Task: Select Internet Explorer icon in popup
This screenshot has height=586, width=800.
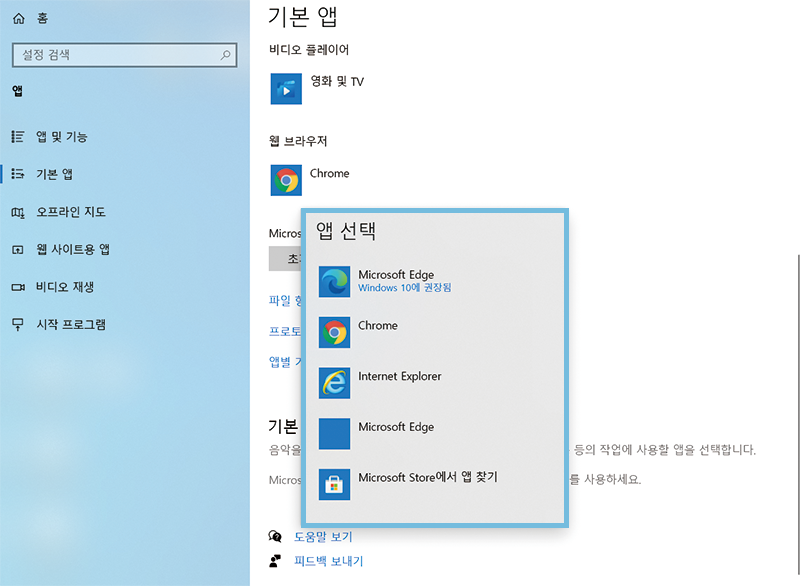Action: coord(334,383)
